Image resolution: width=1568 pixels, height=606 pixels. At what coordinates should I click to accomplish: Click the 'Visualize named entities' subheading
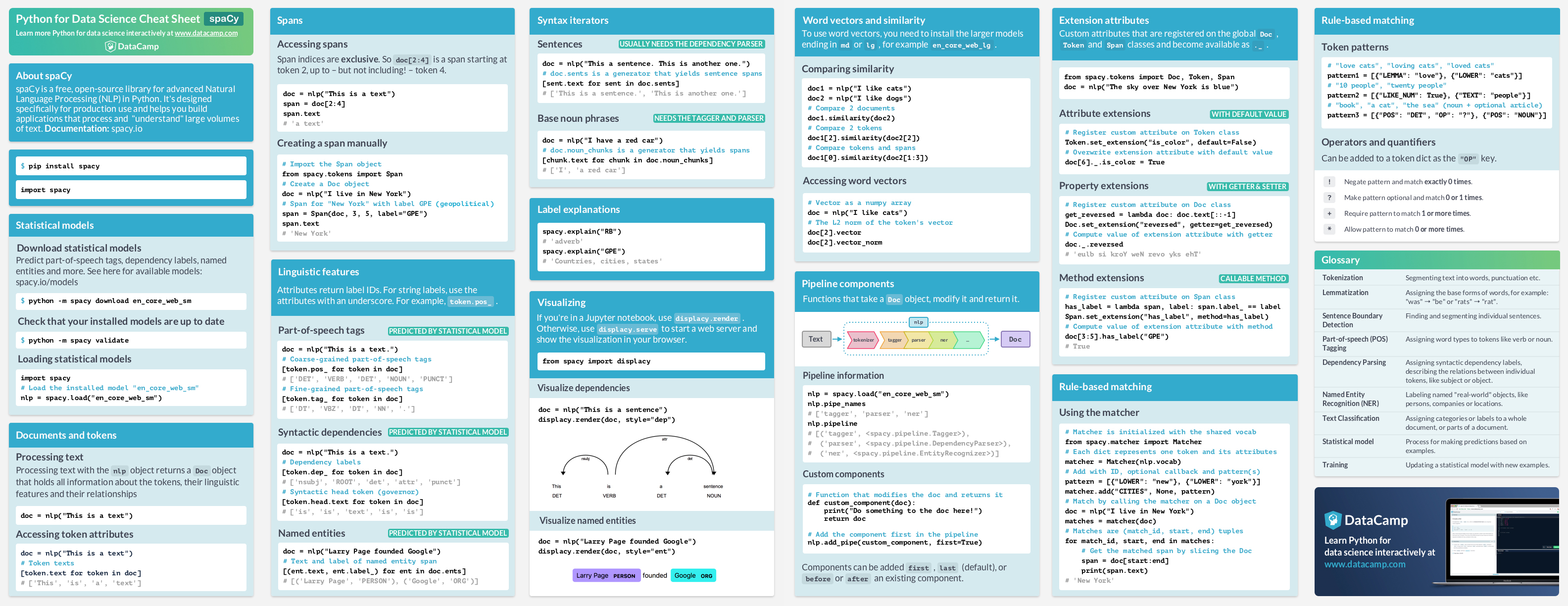(587, 520)
